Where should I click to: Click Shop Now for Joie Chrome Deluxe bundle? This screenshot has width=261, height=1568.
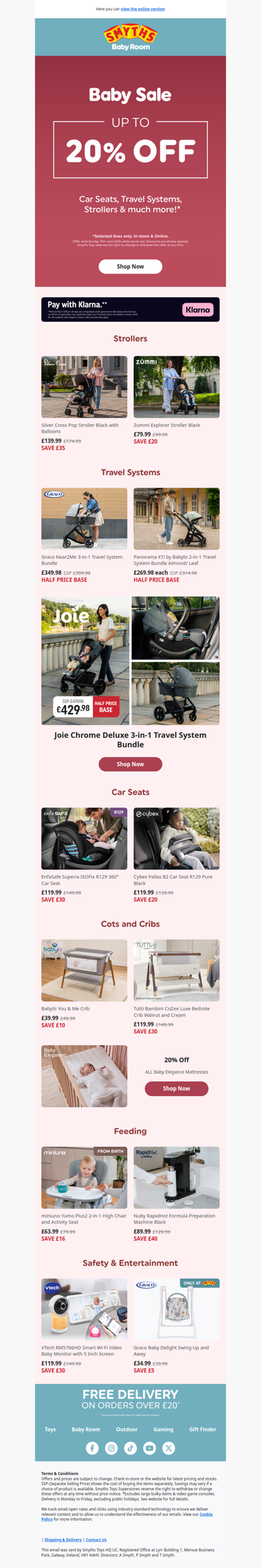coord(130,764)
